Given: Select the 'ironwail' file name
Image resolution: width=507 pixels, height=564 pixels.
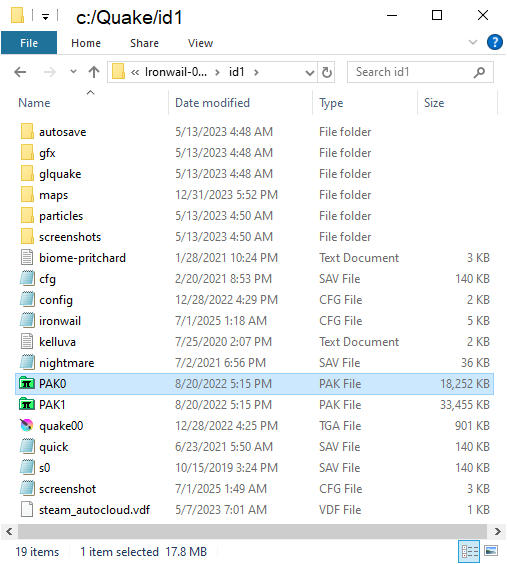Looking at the screenshot, I should (60, 321).
